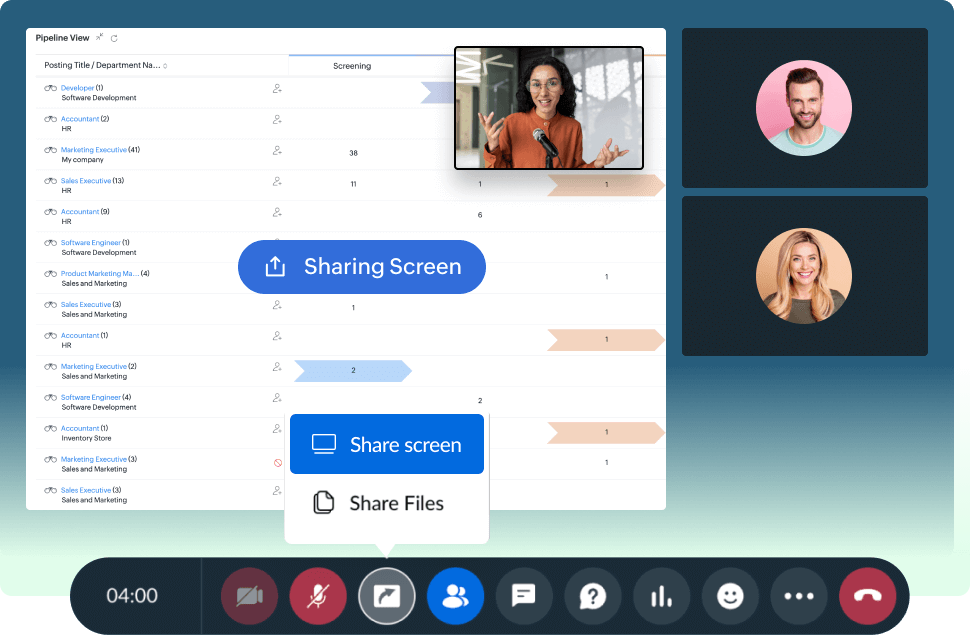This screenshot has height=635, width=970.
Task: Open the More options menu
Action: 799,595
